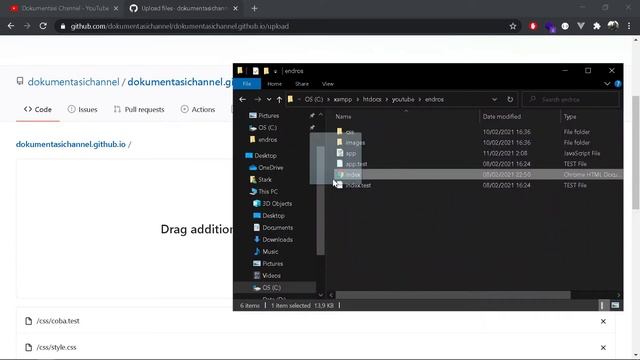Image resolution: width=640 pixels, height=360 pixels.
Task: Click htdocs in Explorer address path
Action: point(372,99)
